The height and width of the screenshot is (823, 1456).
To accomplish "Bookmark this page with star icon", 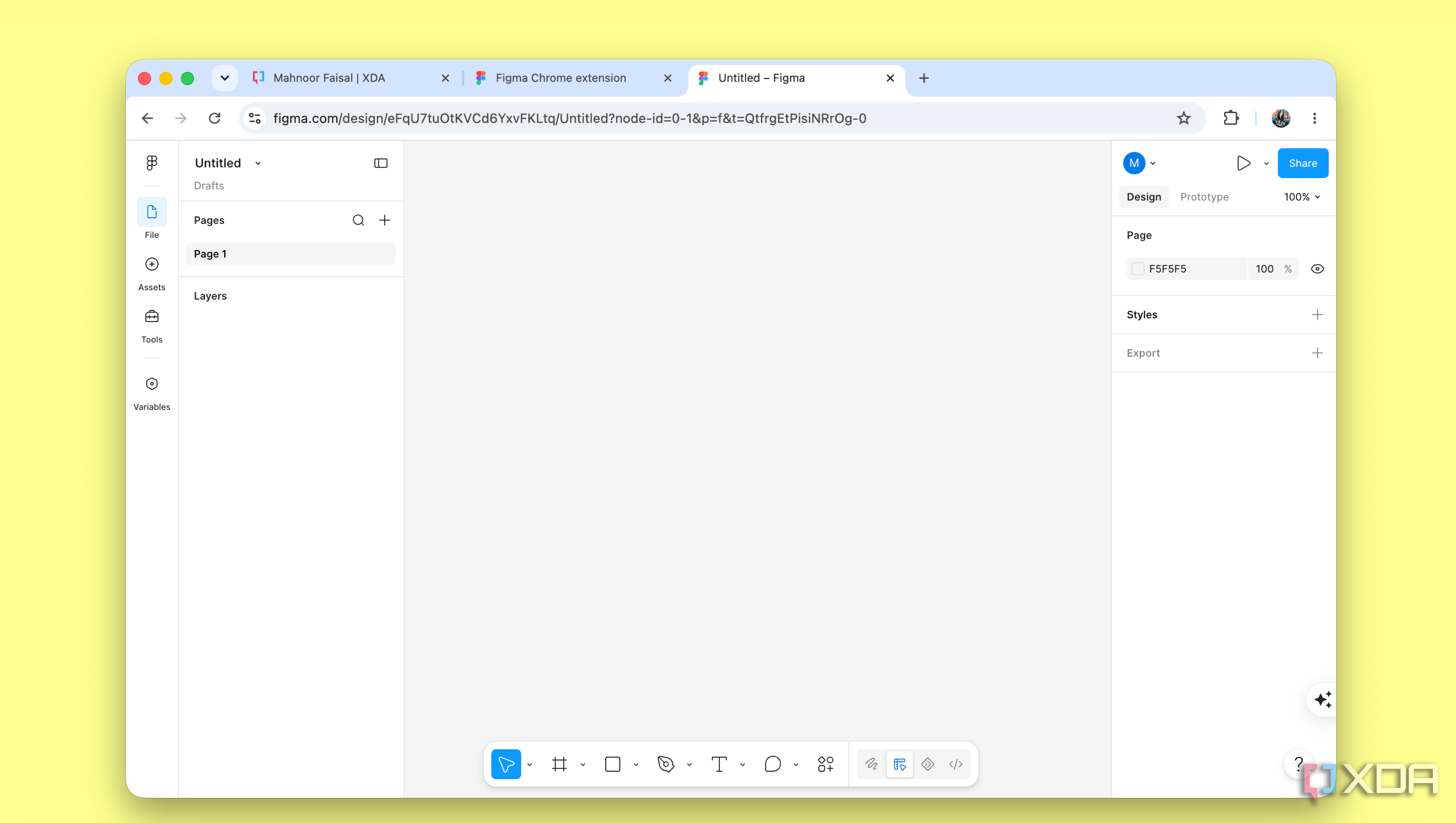I will [x=1183, y=118].
